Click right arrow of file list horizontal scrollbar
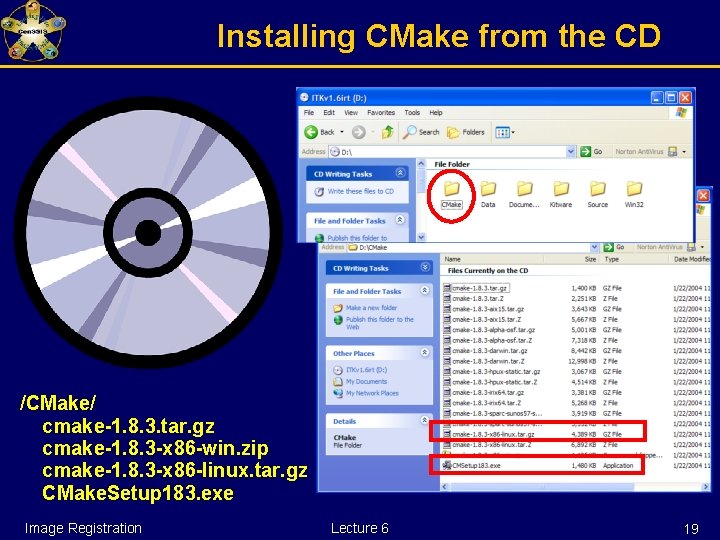720x540 pixels. 706,486
